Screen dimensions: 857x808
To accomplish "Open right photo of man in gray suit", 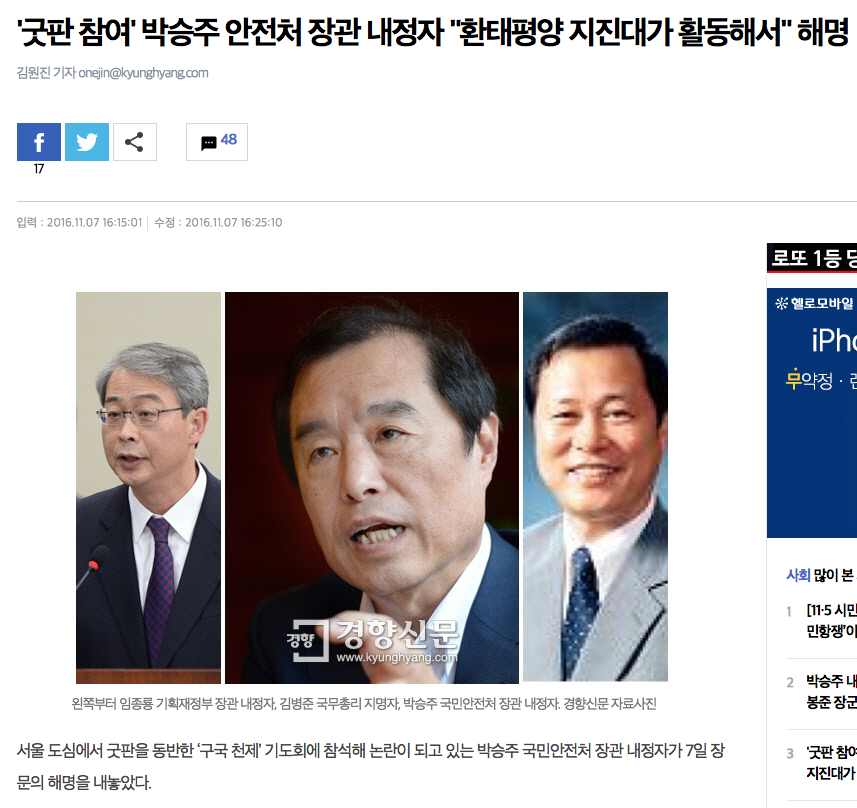I will (x=595, y=487).
